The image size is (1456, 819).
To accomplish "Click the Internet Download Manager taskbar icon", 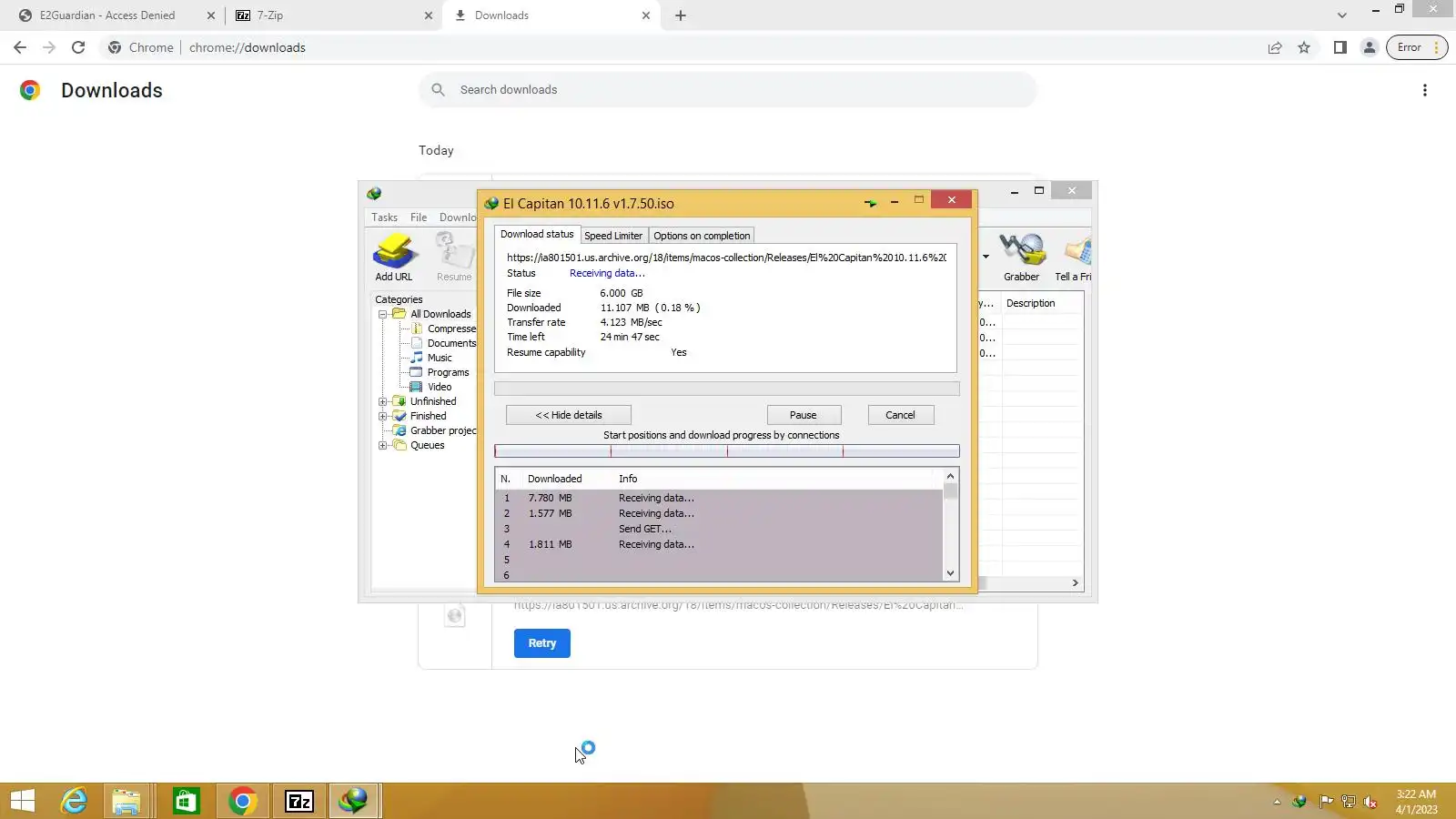I will (x=353, y=801).
